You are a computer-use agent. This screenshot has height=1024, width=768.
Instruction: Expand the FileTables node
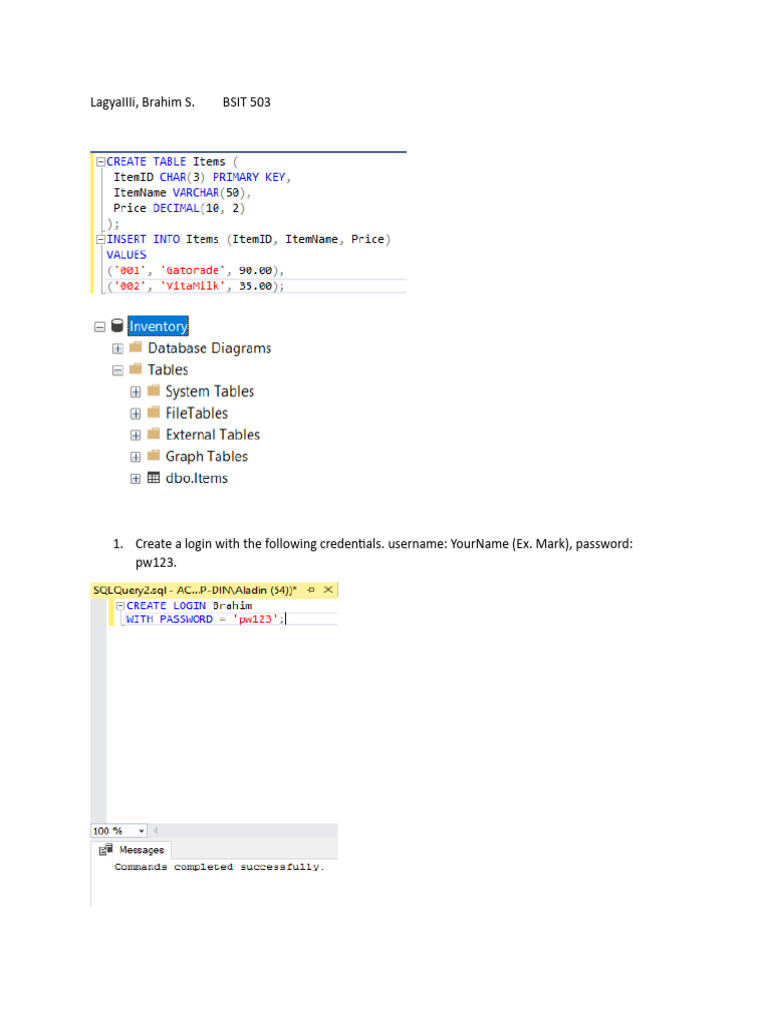pyautogui.click(x=135, y=413)
